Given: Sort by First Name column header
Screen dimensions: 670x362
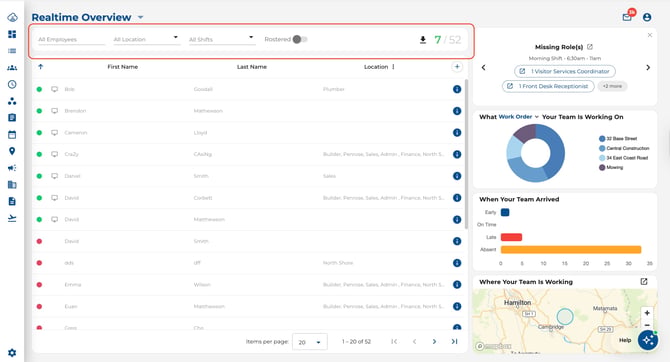Looking at the screenshot, I should 123,67.
